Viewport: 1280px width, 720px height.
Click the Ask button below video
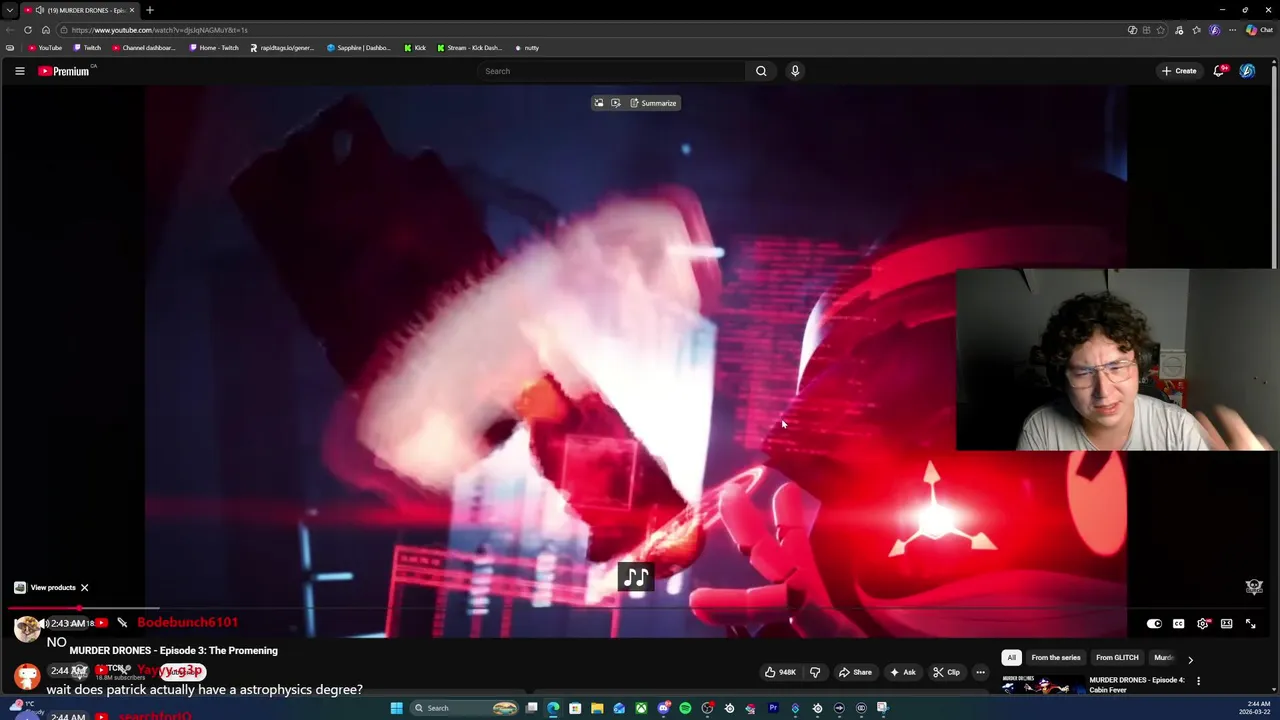(x=902, y=672)
